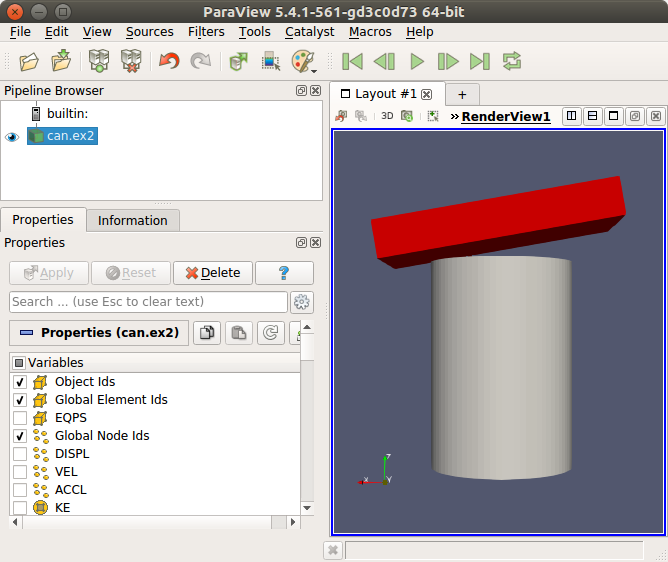Click the properties search field

point(148,302)
